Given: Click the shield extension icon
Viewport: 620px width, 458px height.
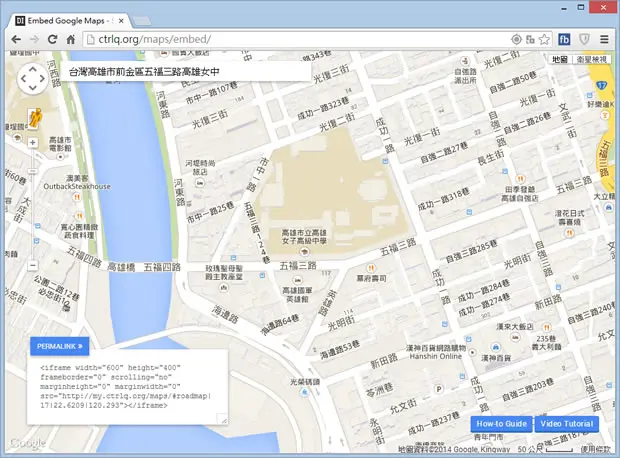Looking at the screenshot, I should click(584, 39).
